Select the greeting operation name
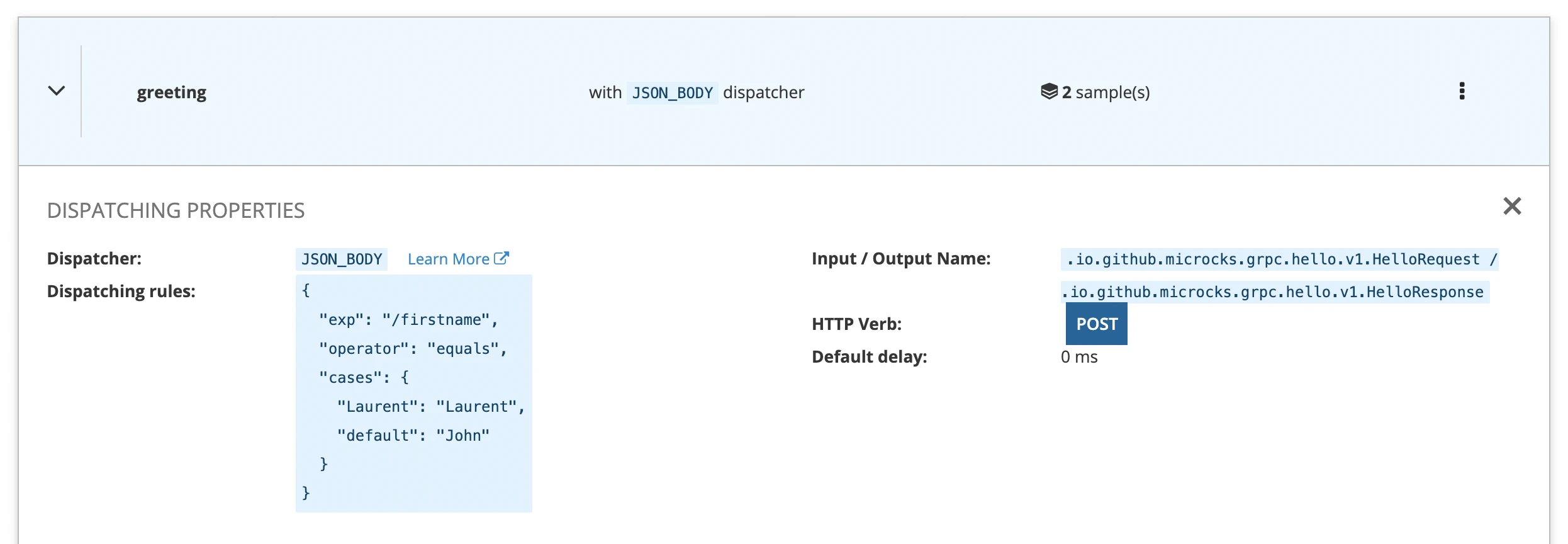 [x=171, y=93]
